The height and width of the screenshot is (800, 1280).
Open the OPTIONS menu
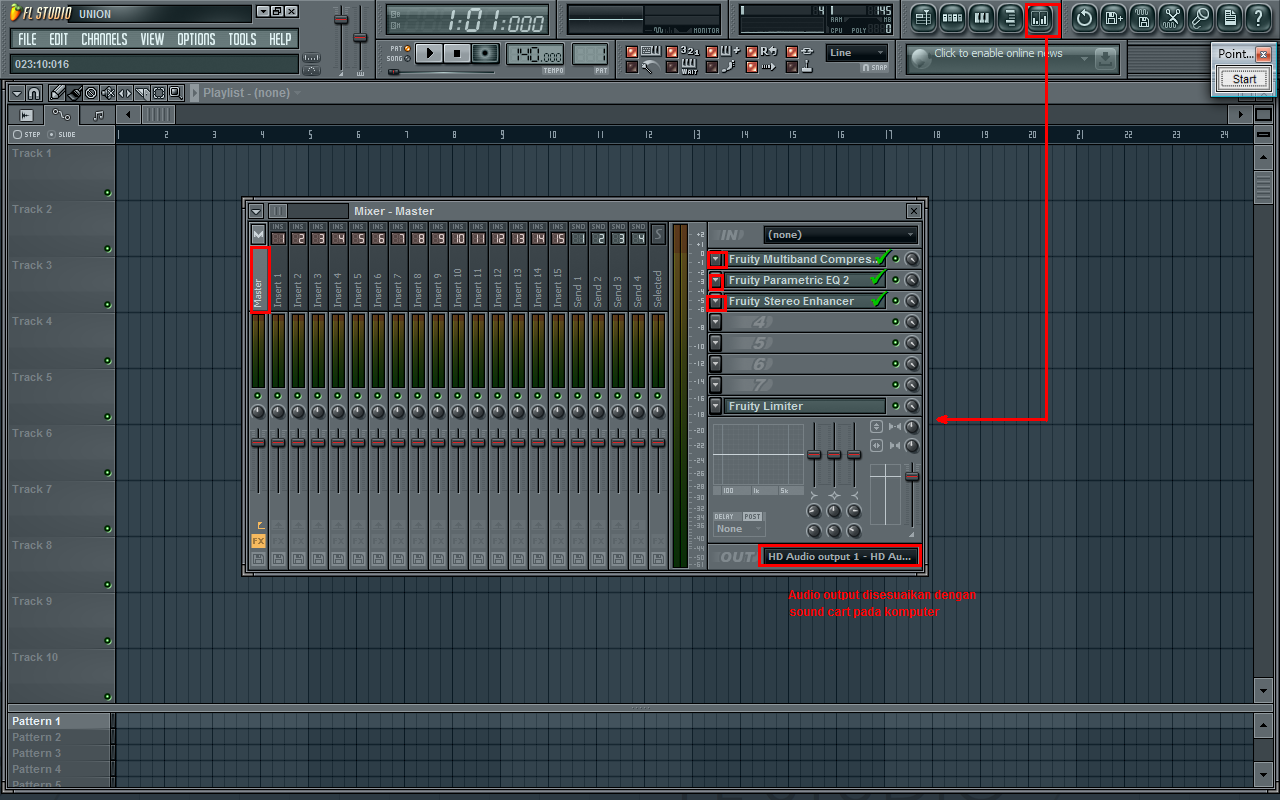coord(196,38)
